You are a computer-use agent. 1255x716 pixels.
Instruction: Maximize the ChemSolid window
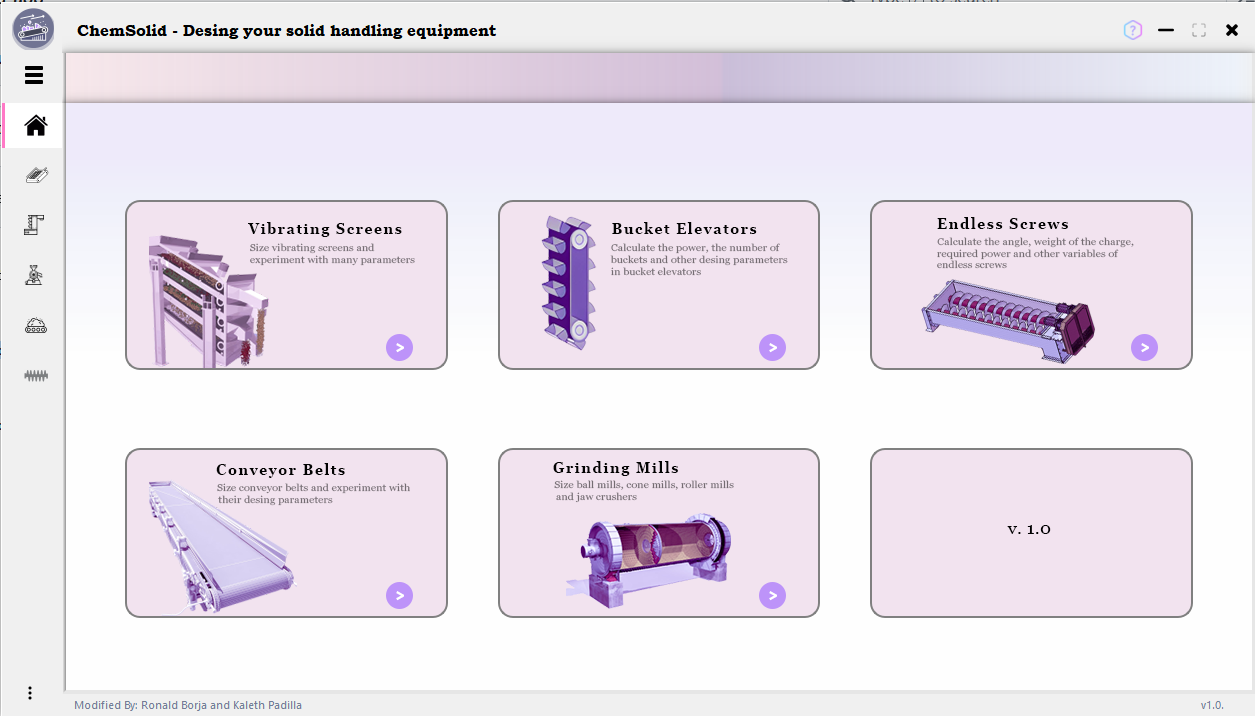coord(1198,30)
